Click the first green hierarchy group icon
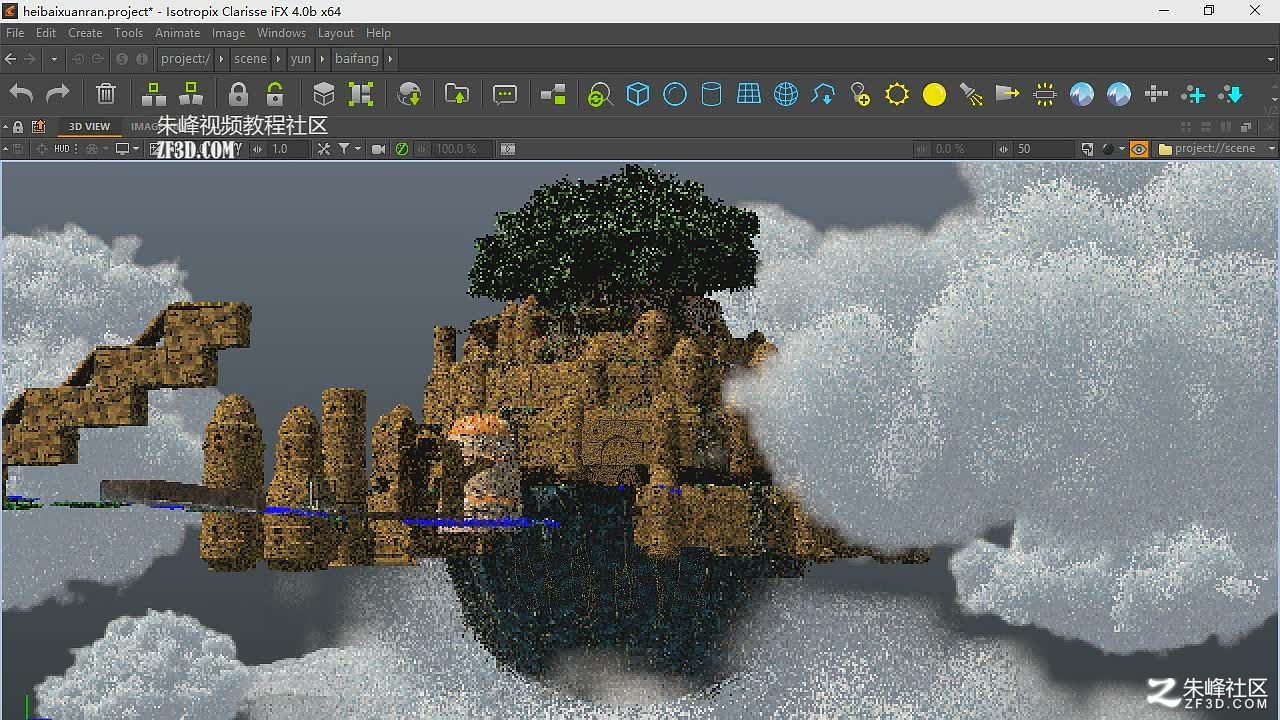The width and height of the screenshot is (1280, 720). (x=154, y=94)
